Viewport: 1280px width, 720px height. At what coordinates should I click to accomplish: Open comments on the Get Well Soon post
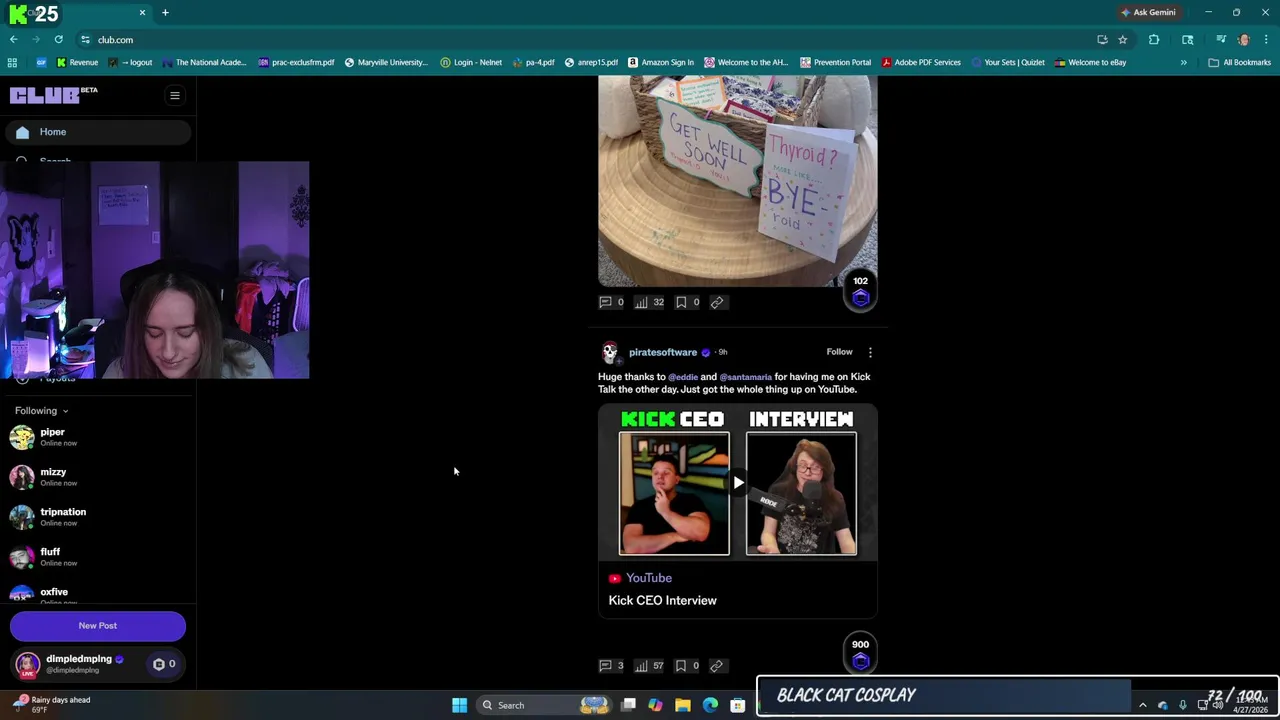[611, 302]
